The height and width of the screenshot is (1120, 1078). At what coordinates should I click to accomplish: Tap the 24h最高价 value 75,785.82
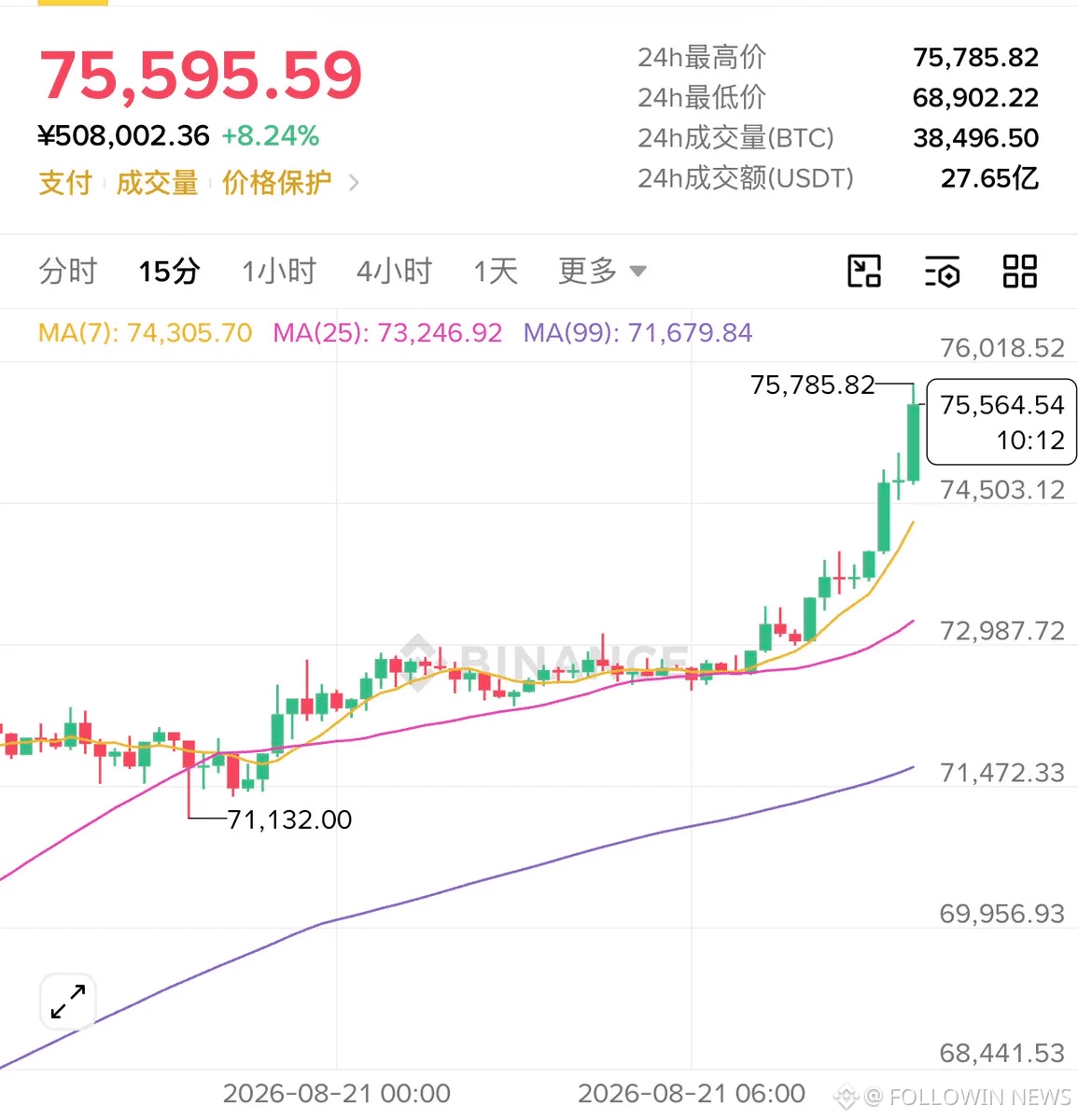coord(976,58)
